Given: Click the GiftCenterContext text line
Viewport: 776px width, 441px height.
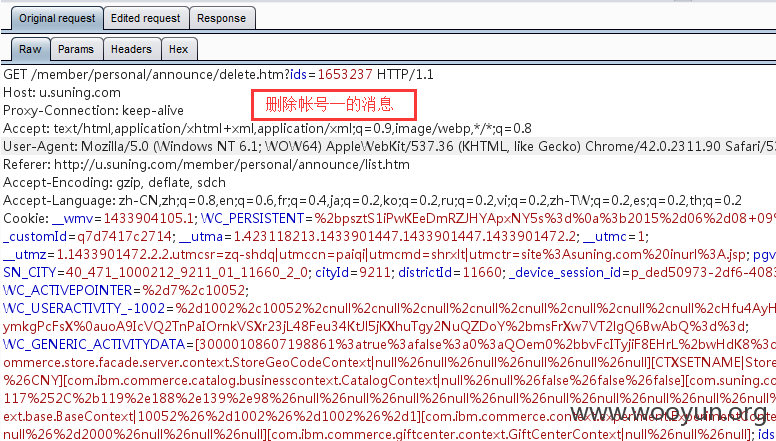Looking at the screenshot, I should [x=389, y=435].
